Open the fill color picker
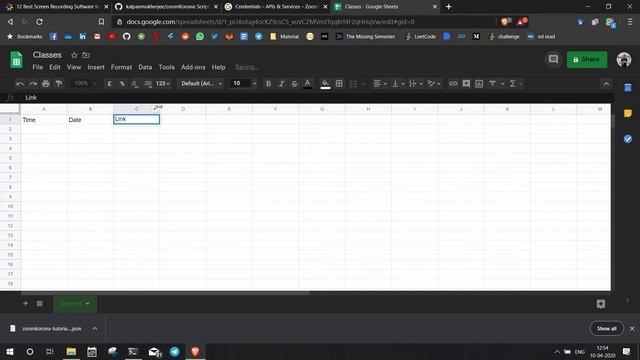Image resolution: width=640 pixels, height=360 pixels. (325, 84)
